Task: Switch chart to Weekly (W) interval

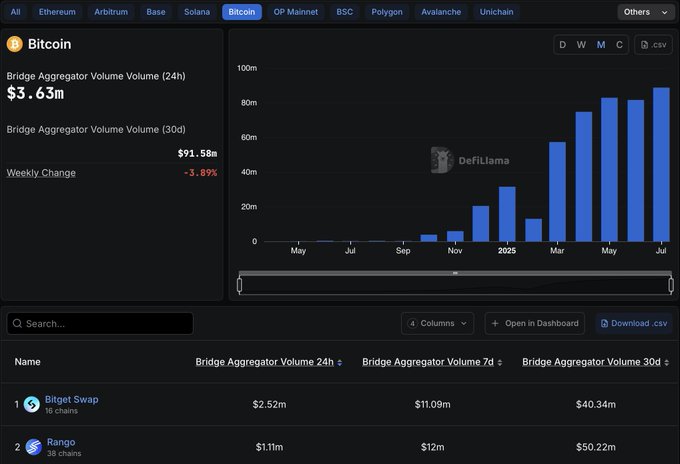Action: pos(581,45)
